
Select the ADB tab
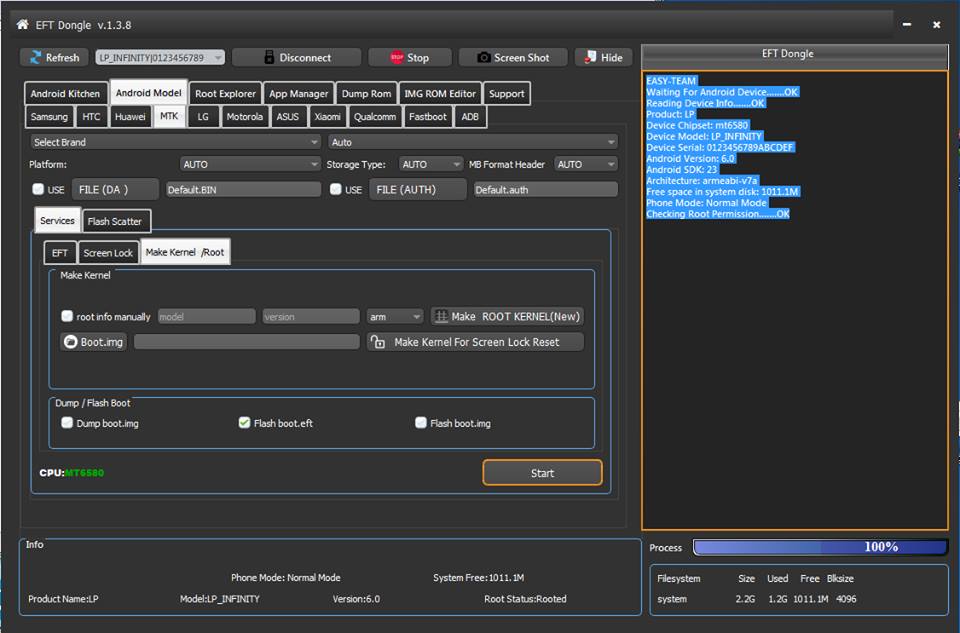[x=470, y=116]
